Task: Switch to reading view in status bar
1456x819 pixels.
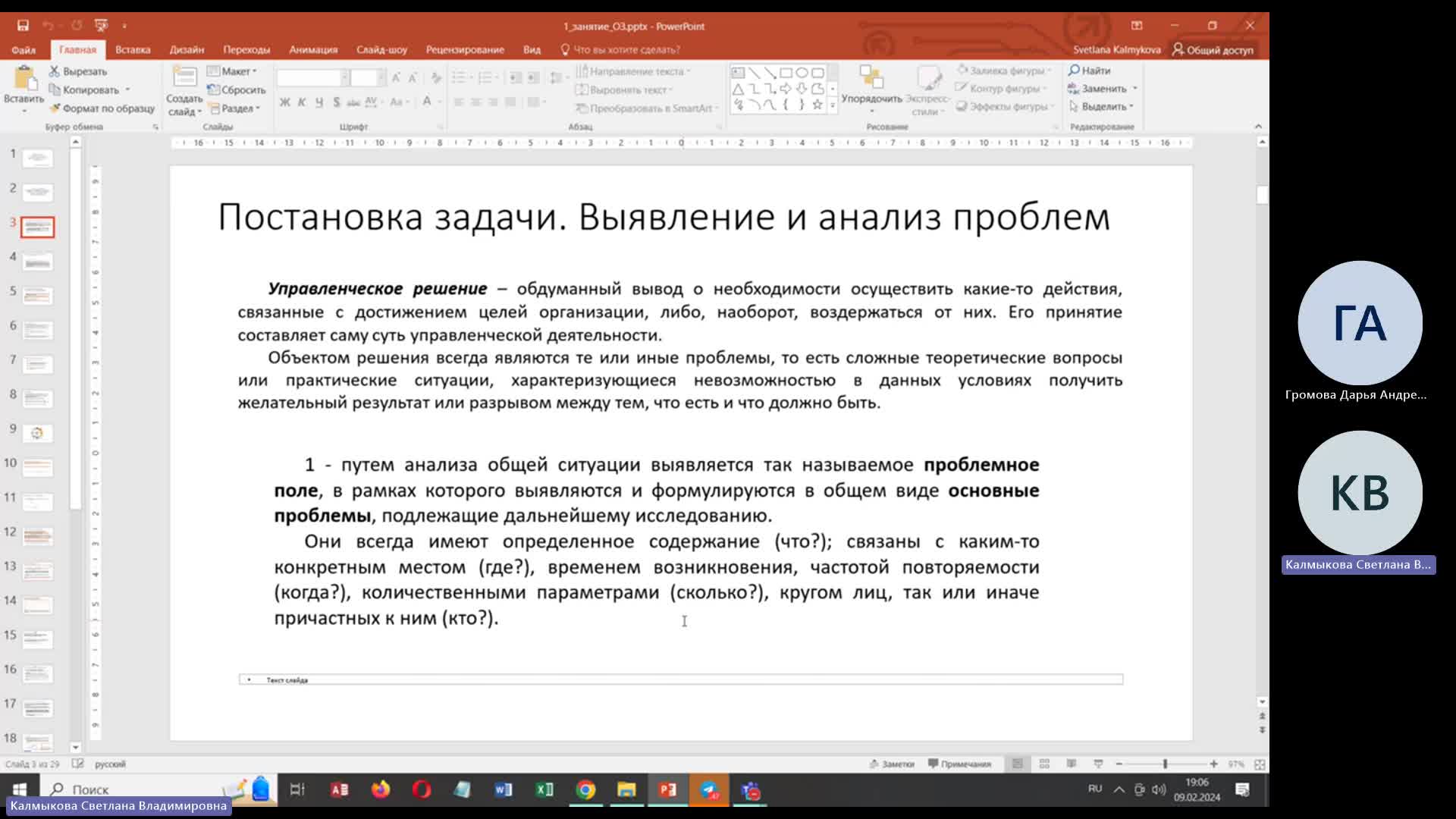Action: (1071, 764)
